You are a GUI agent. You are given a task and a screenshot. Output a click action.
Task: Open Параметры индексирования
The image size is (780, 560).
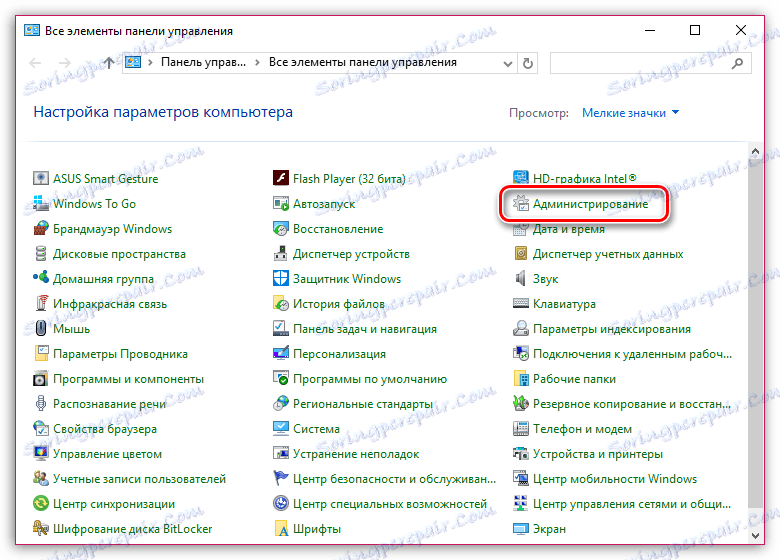601,329
